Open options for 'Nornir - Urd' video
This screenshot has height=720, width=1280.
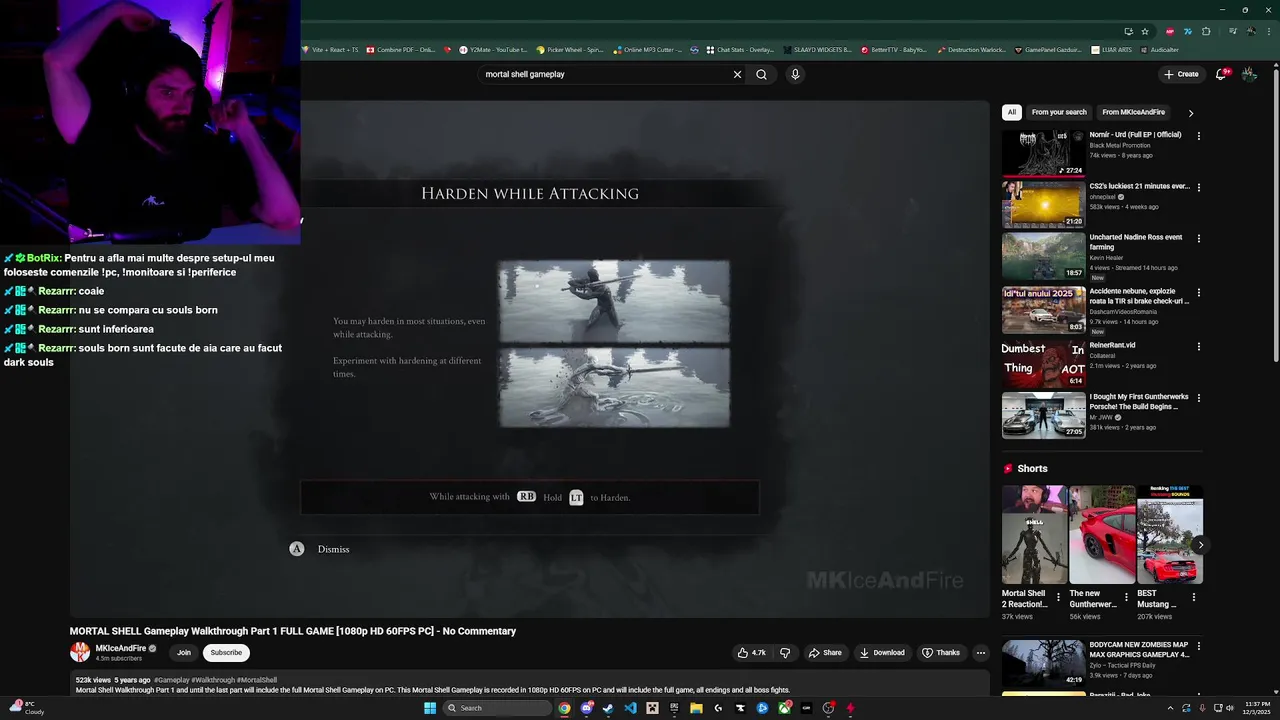coord(1198,136)
